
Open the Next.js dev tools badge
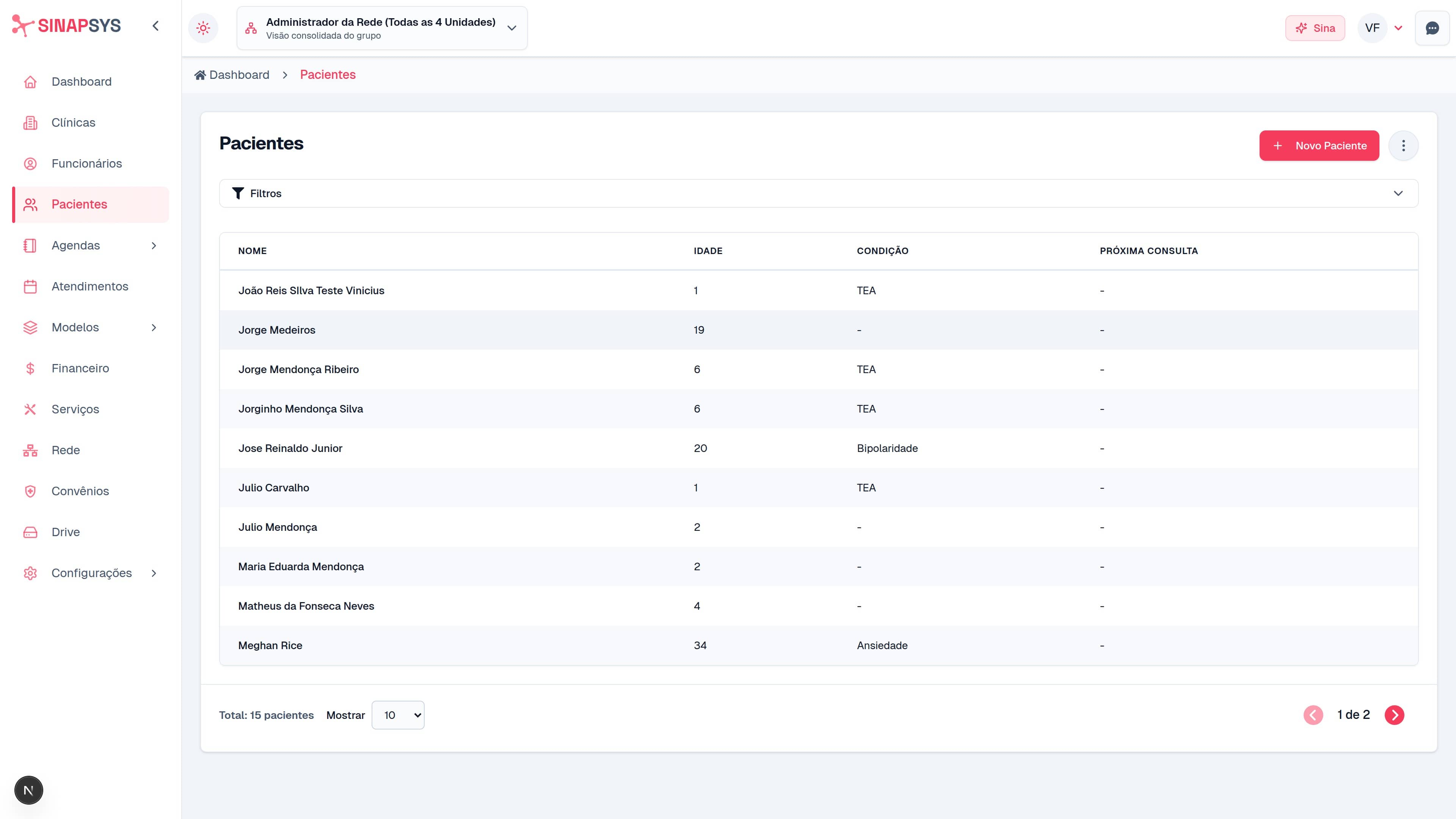tap(29, 789)
